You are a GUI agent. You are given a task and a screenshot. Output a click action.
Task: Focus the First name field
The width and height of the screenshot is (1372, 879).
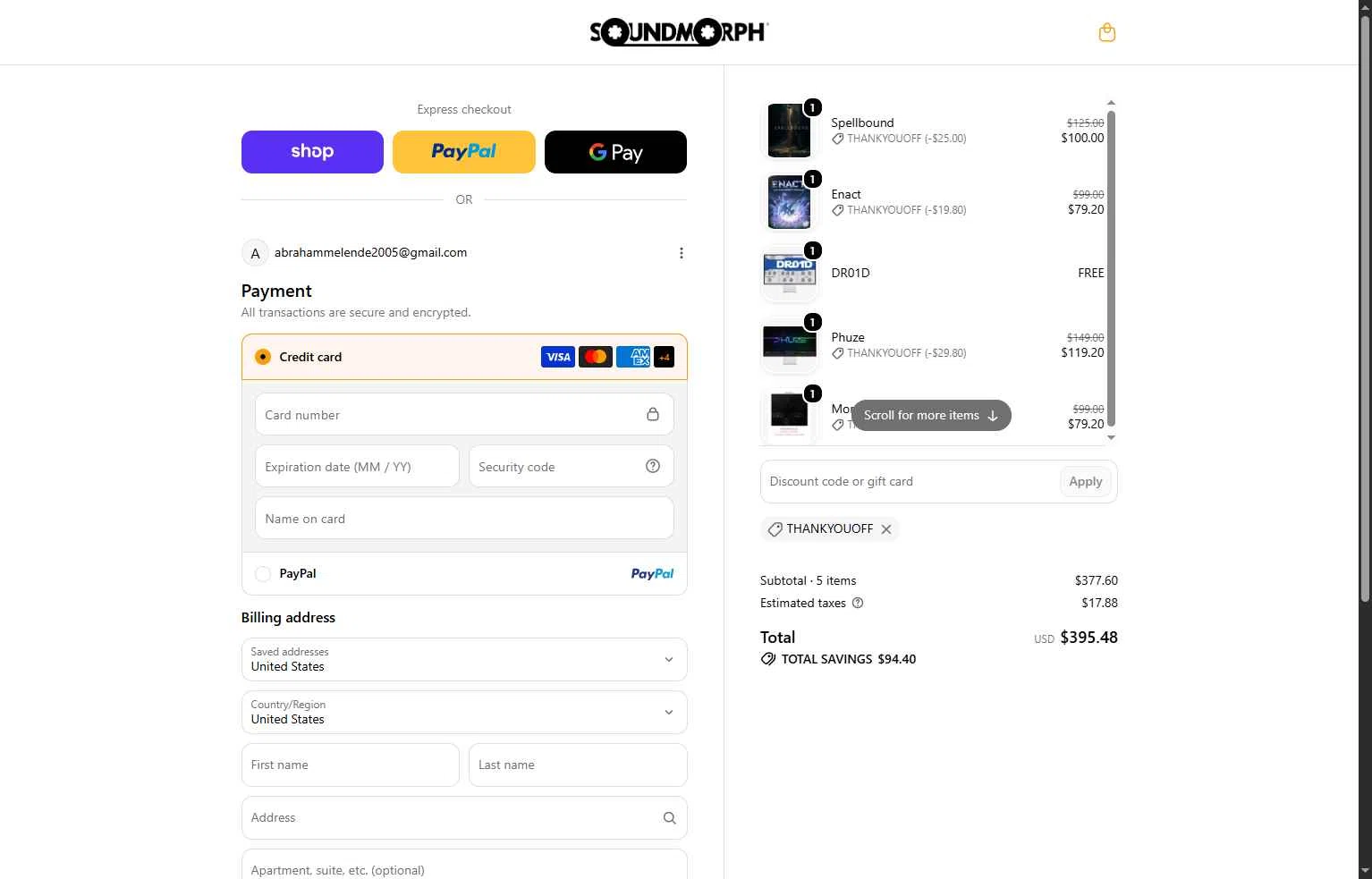click(x=351, y=765)
